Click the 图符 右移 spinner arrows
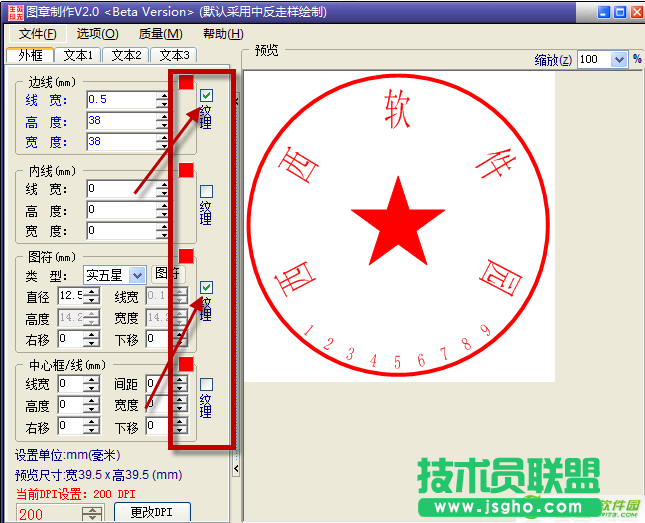 point(91,339)
